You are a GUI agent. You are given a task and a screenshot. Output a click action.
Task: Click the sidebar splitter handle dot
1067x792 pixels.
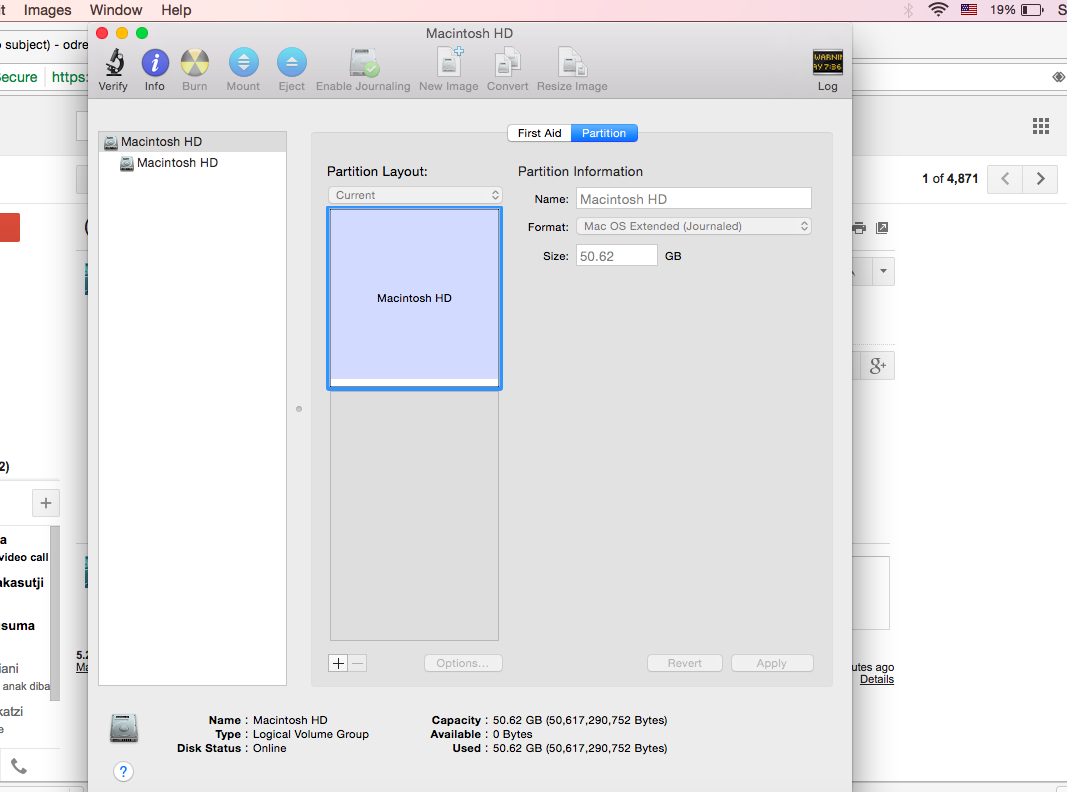(299, 409)
